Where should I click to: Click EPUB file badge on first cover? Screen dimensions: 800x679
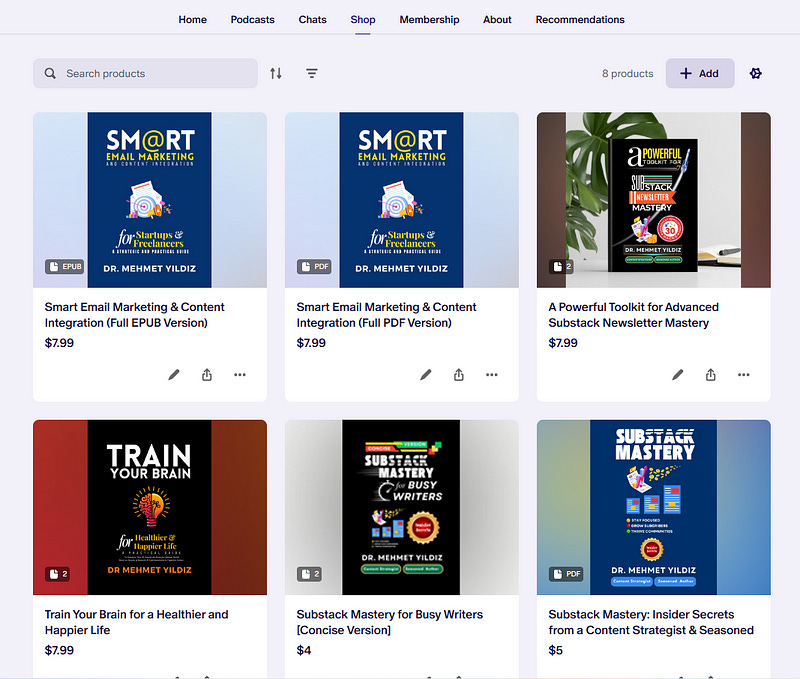point(65,266)
